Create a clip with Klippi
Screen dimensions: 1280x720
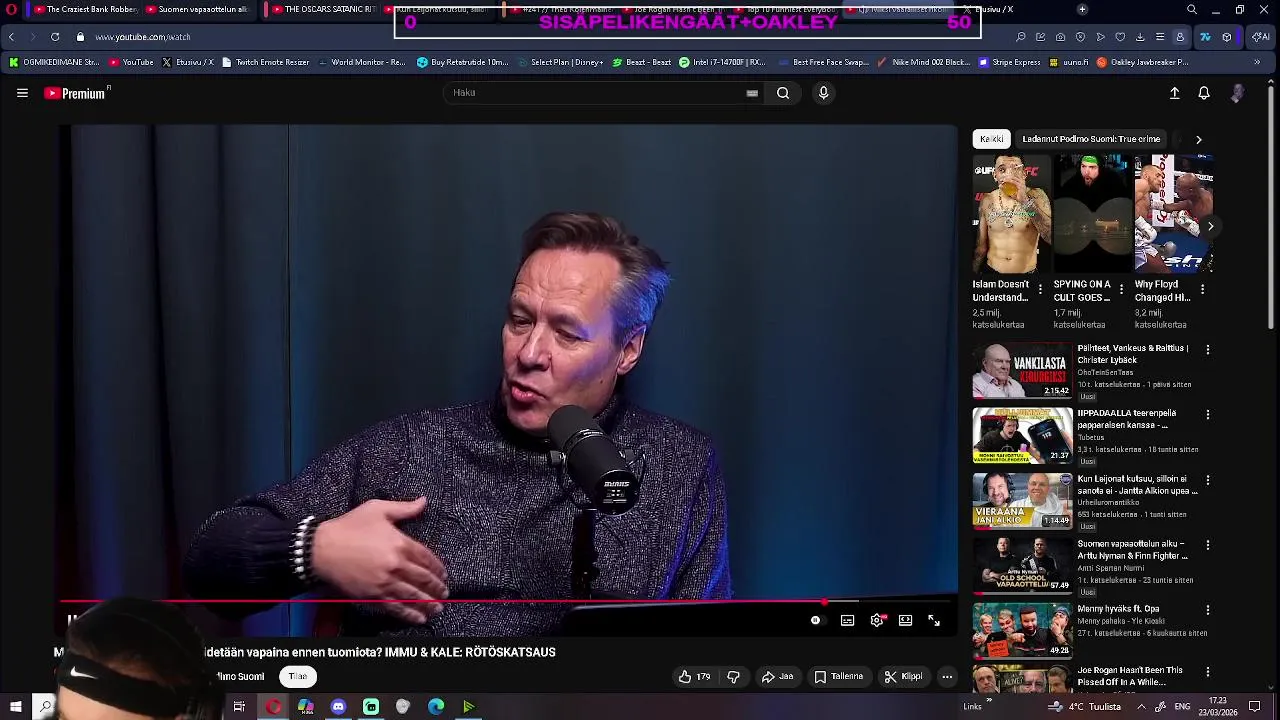pyautogui.click(x=903, y=677)
